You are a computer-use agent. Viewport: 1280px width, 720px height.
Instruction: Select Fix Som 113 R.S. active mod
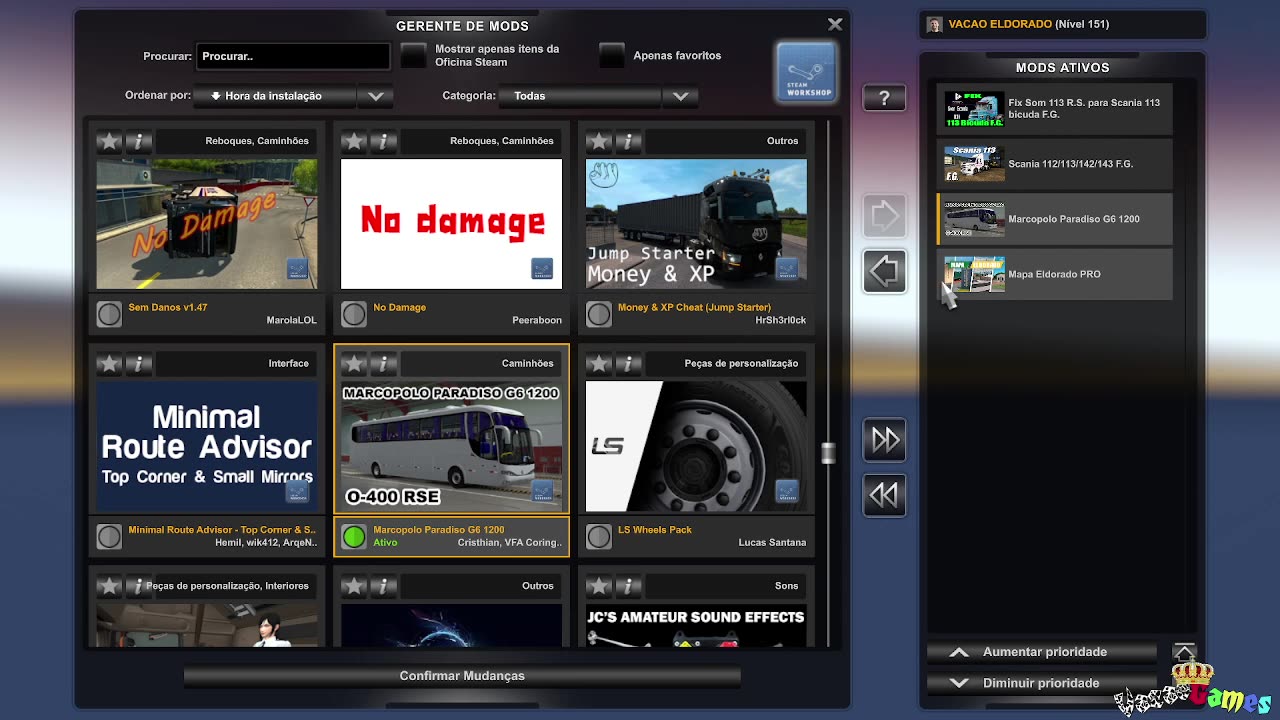click(x=1054, y=109)
